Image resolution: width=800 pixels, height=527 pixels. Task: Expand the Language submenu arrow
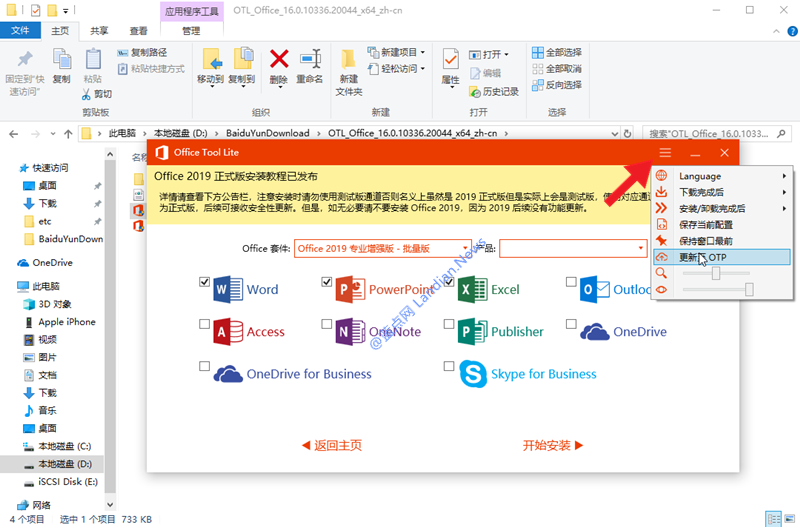pos(784,176)
